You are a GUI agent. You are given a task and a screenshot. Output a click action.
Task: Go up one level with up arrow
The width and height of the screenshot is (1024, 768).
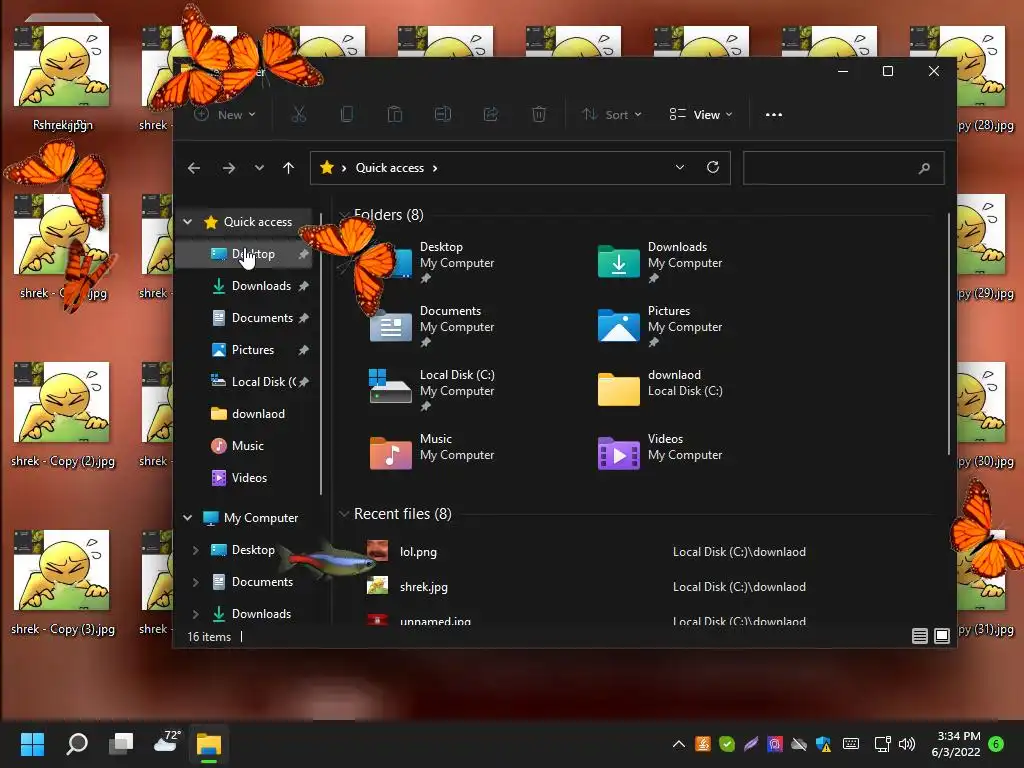pyautogui.click(x=289, y=168)
